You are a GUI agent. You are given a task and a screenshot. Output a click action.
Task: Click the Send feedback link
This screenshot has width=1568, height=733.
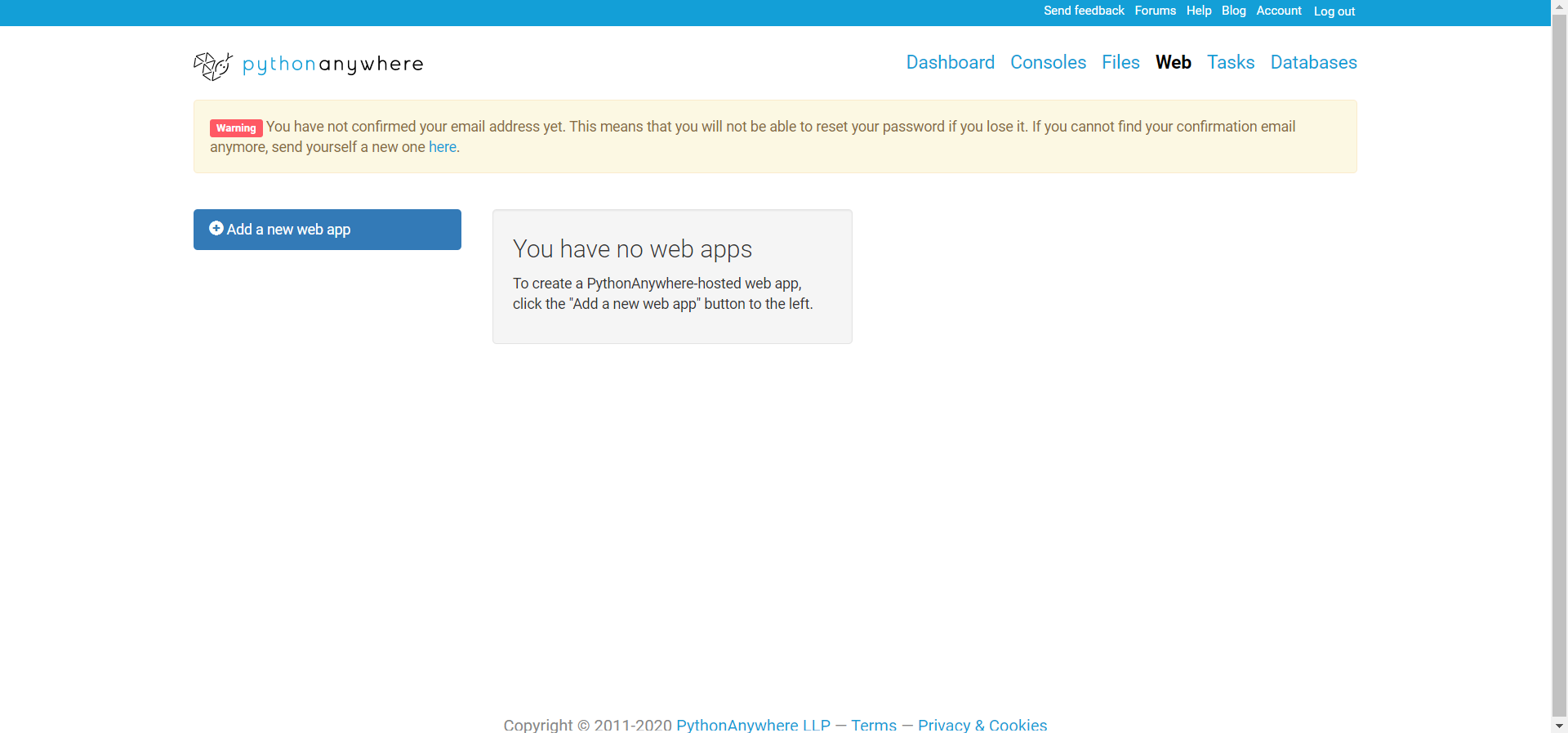[x=1084, y=11]
